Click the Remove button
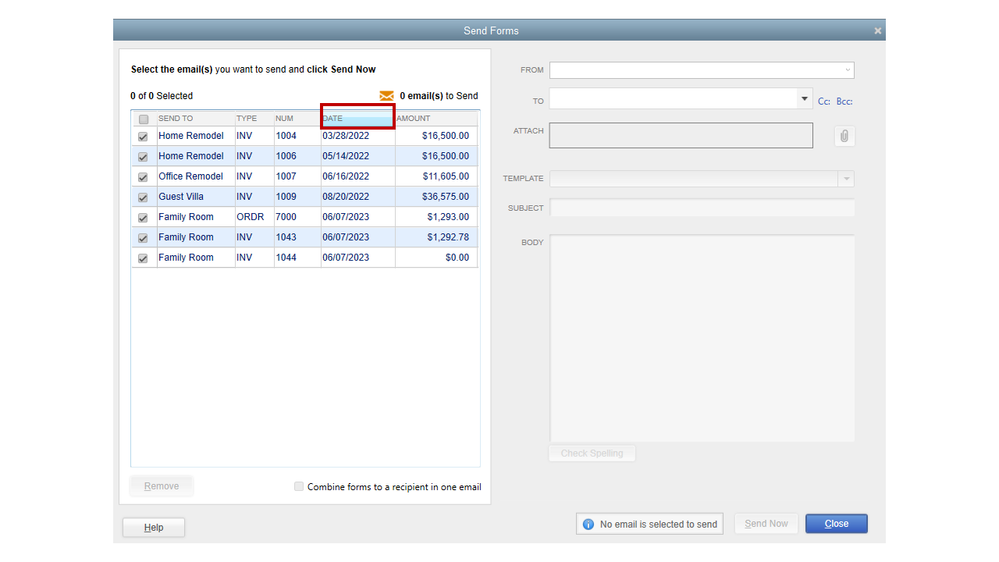The image size is (999, 562). pyautogui.click(x=161, y=486)
